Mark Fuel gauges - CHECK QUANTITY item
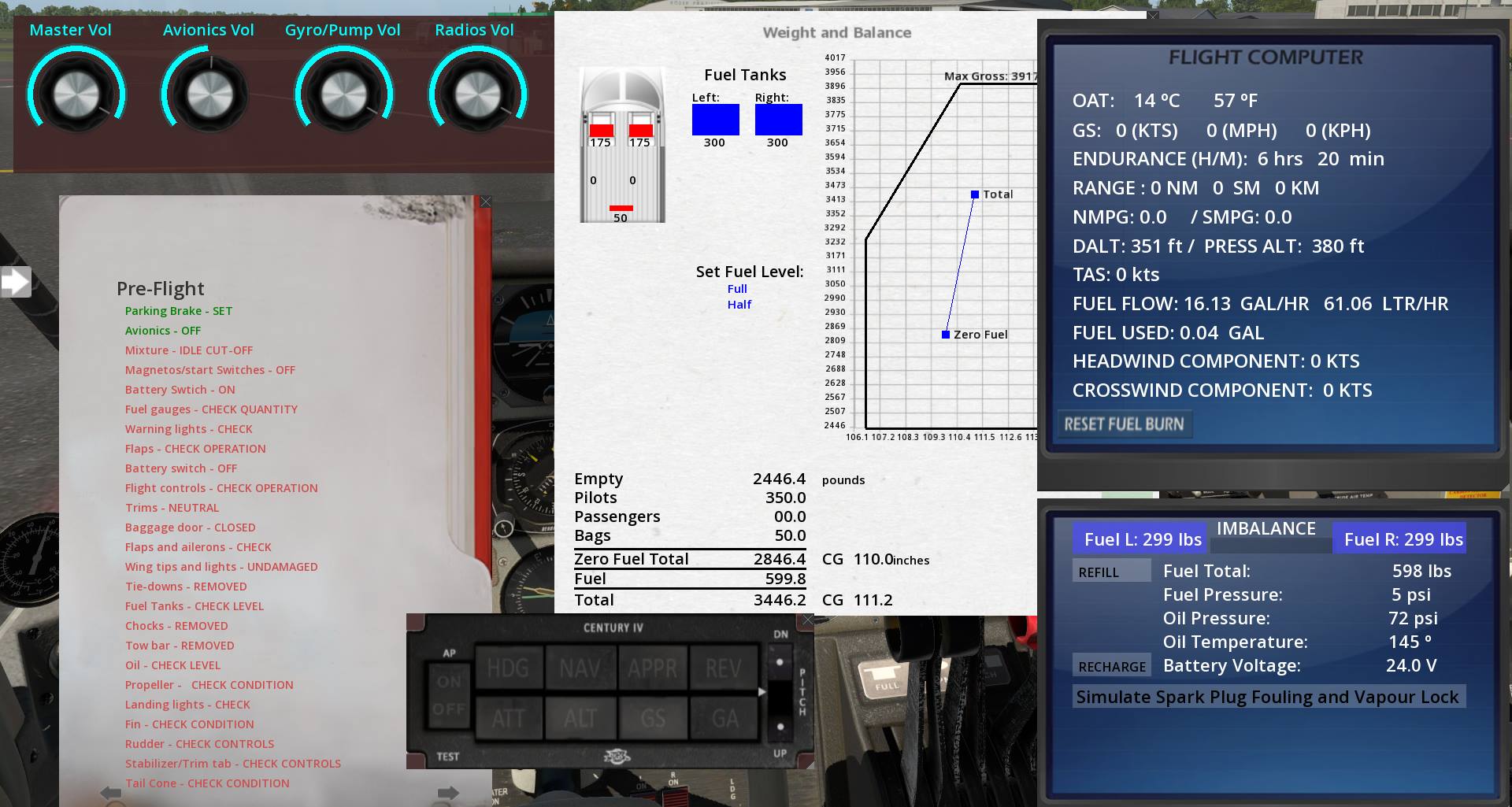Image resolution: width=1512 pixels, height=807 pixels. (211, 409)
